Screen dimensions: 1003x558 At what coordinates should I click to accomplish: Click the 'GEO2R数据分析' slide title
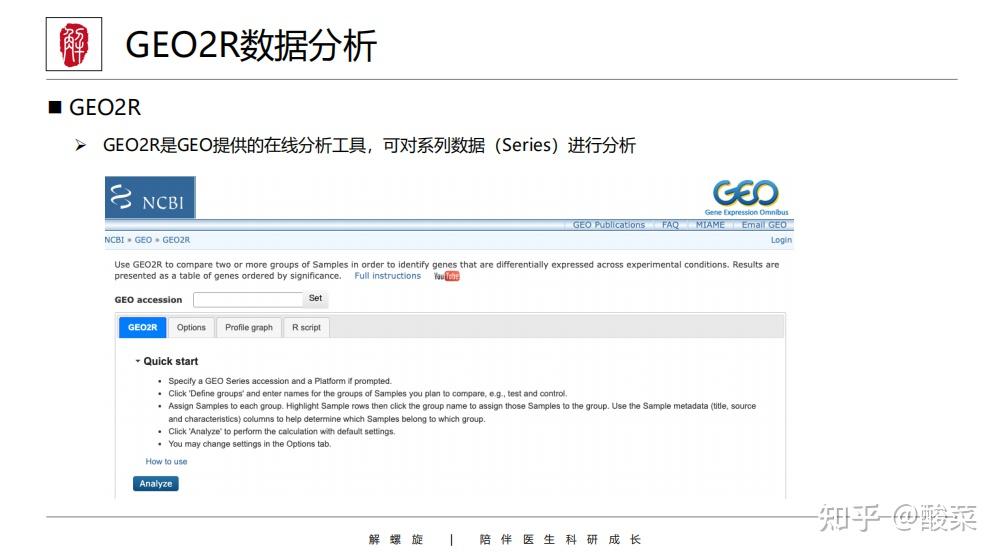point(251,45)
